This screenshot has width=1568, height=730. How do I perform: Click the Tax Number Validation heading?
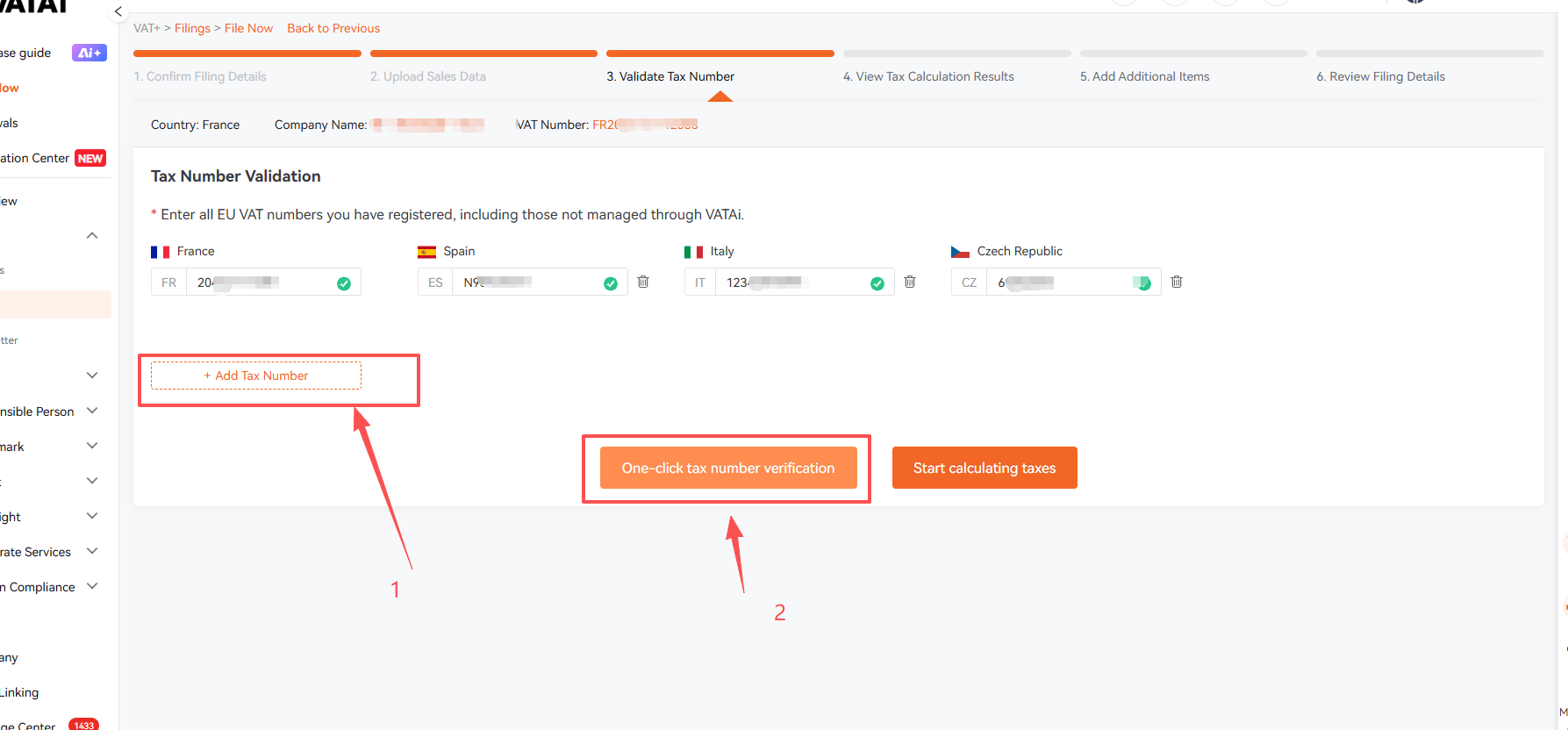[236, 176]
